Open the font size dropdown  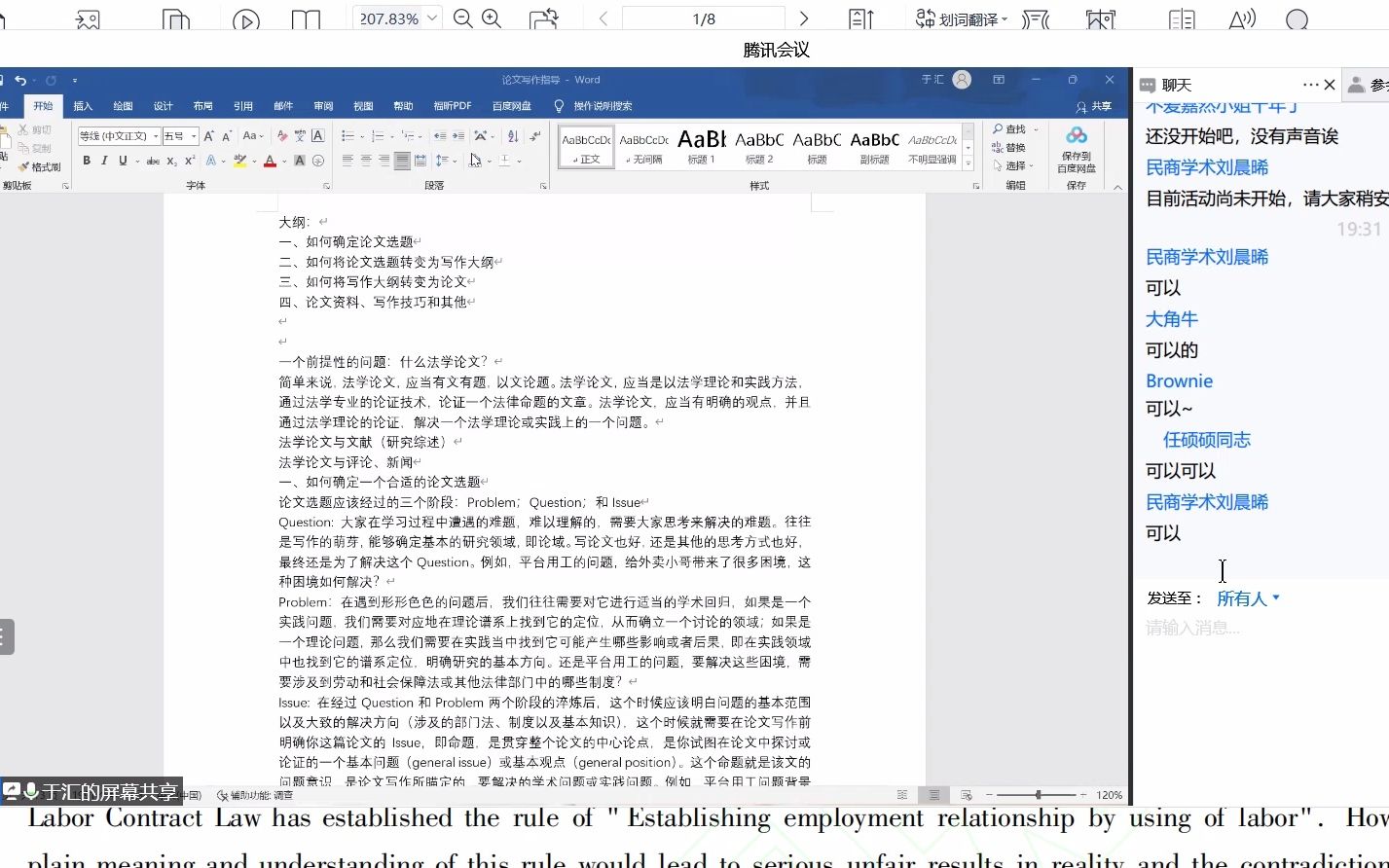(194, 136)
